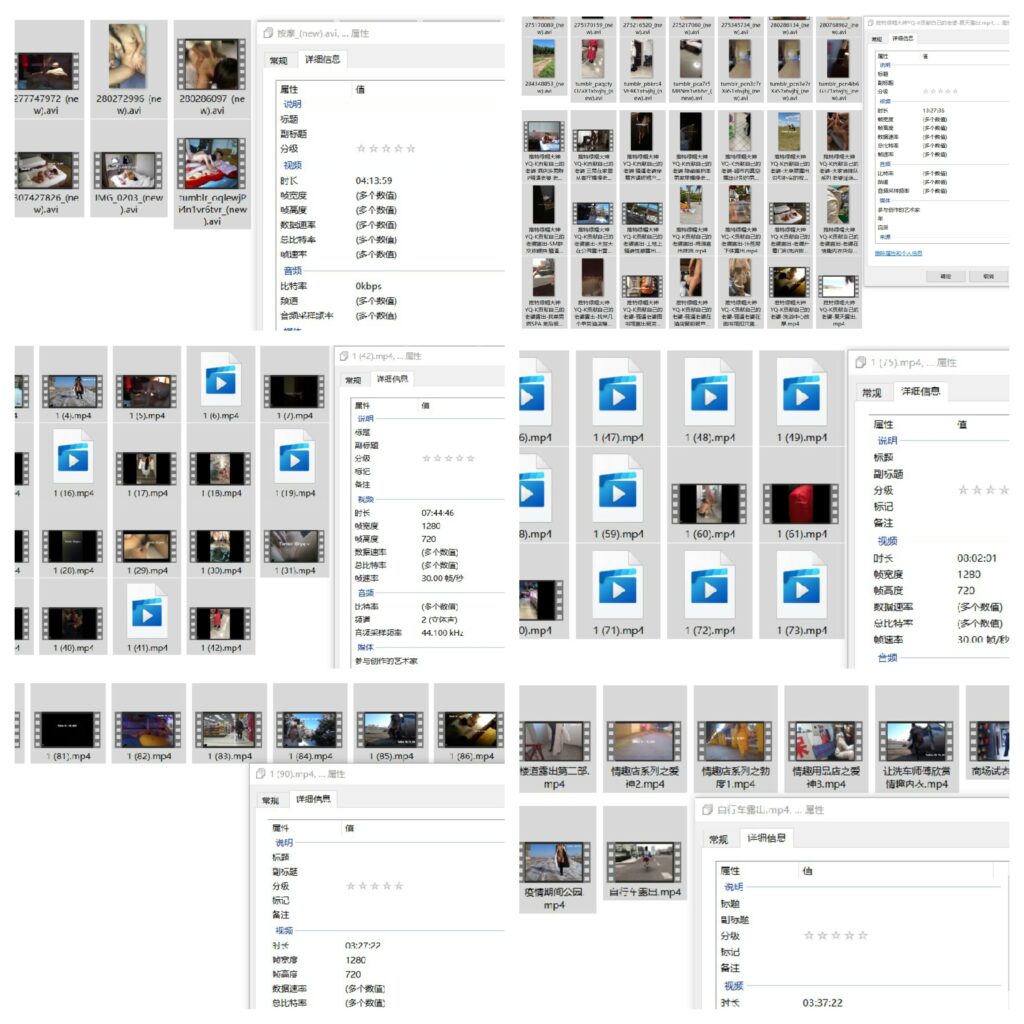Select the 1 (61).mp4 video thumbnail
1024x1024 pixels.
pyautogui.click(x=801, y=504)
